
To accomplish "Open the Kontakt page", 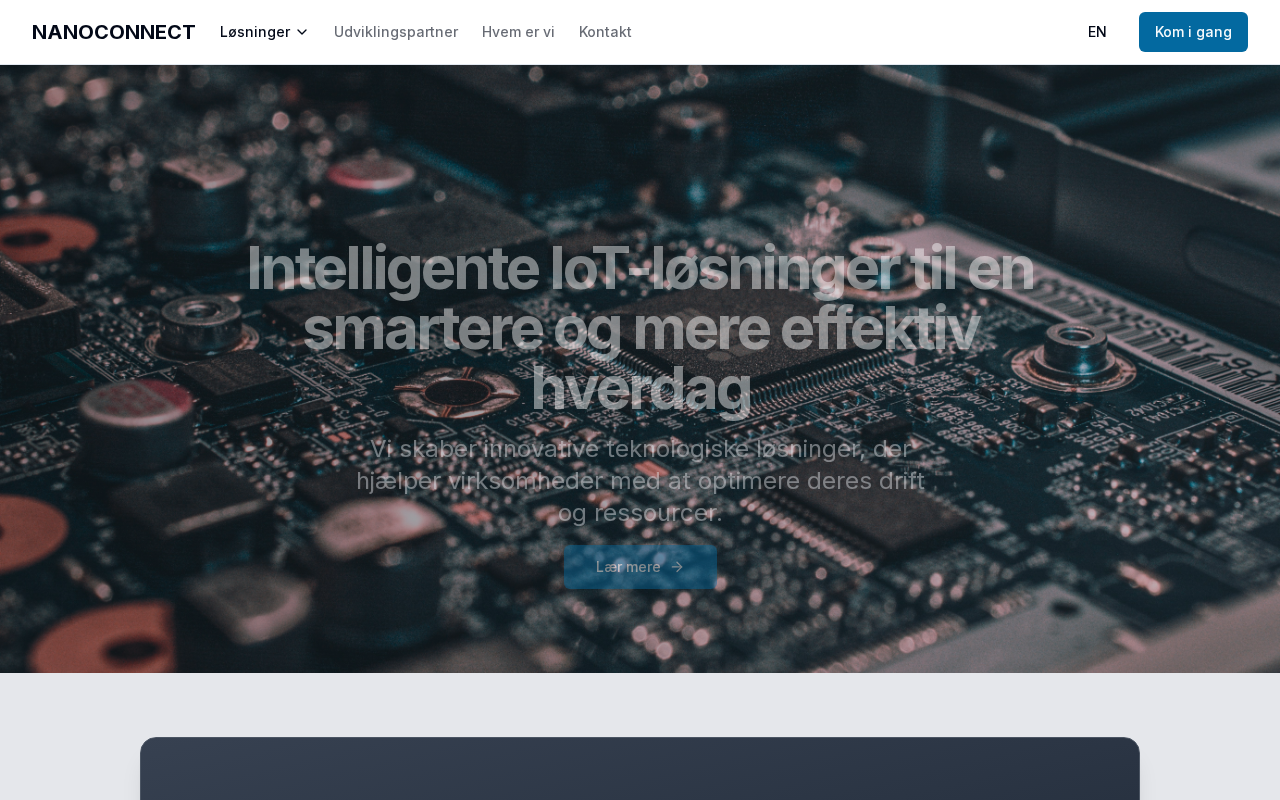I will pyautogui.click(x=605, y=32).
